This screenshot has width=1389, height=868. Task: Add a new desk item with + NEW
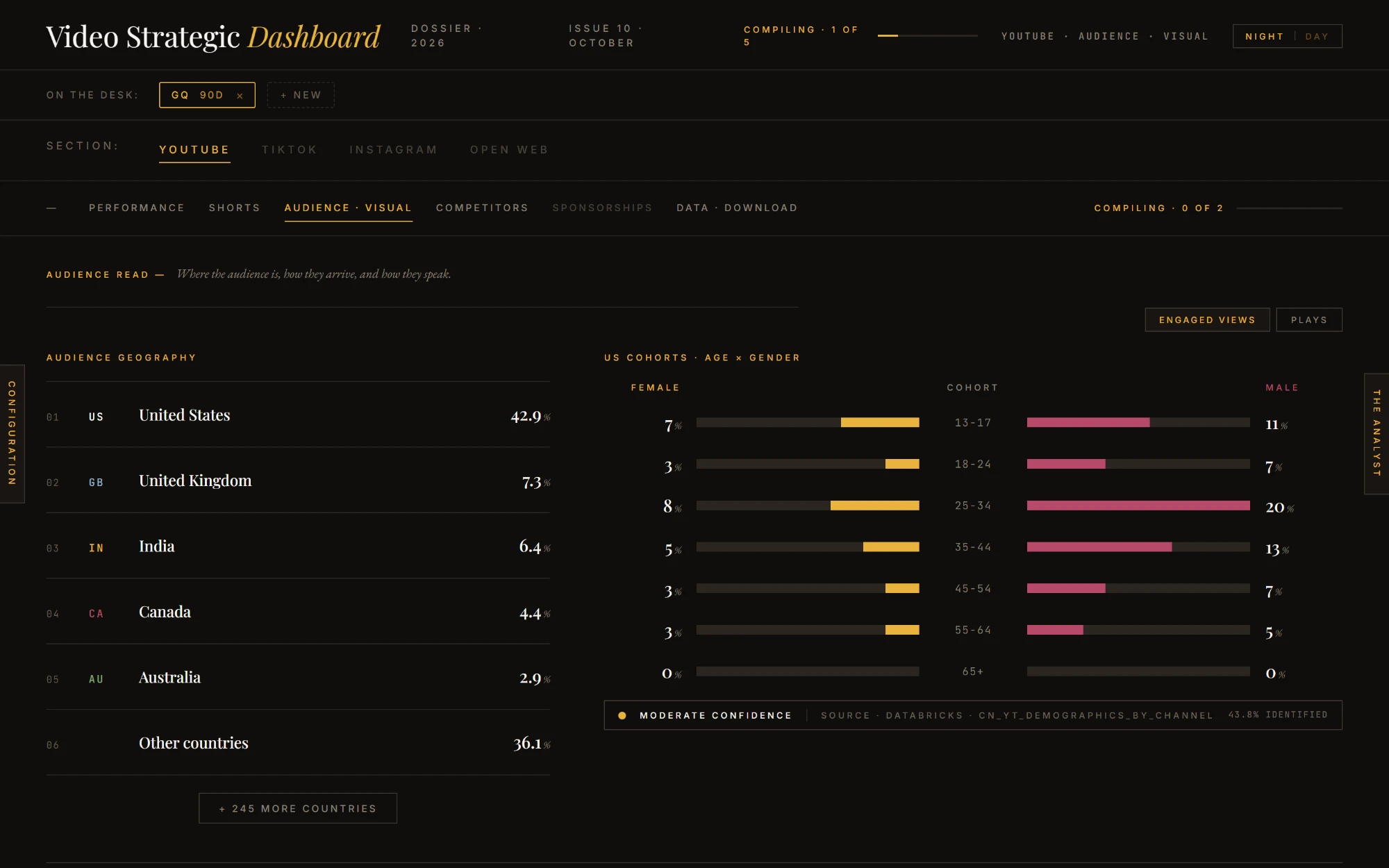coord(301,95)
